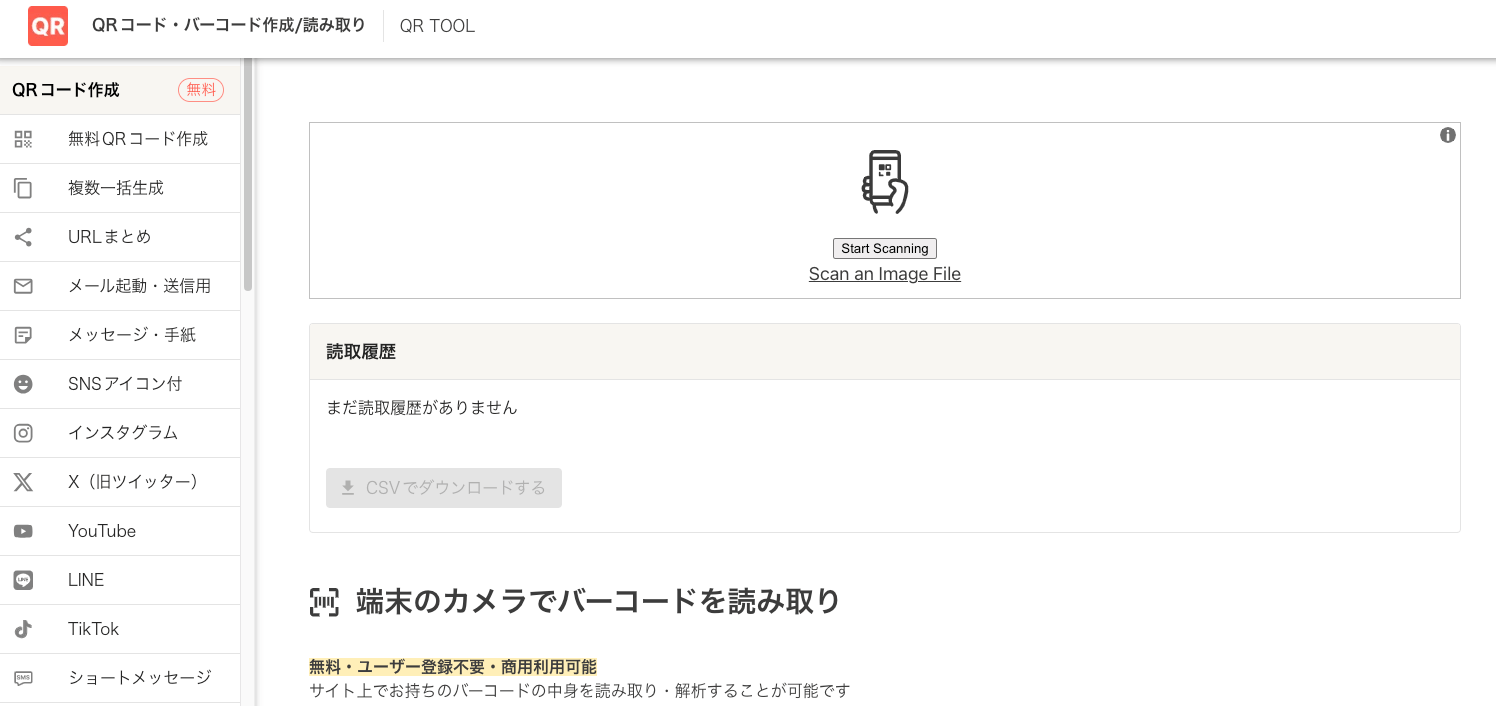Select the YouTube icon in the sidebar
The image size is (1496, 706).
pyautogui.click(x=23, y=531)
